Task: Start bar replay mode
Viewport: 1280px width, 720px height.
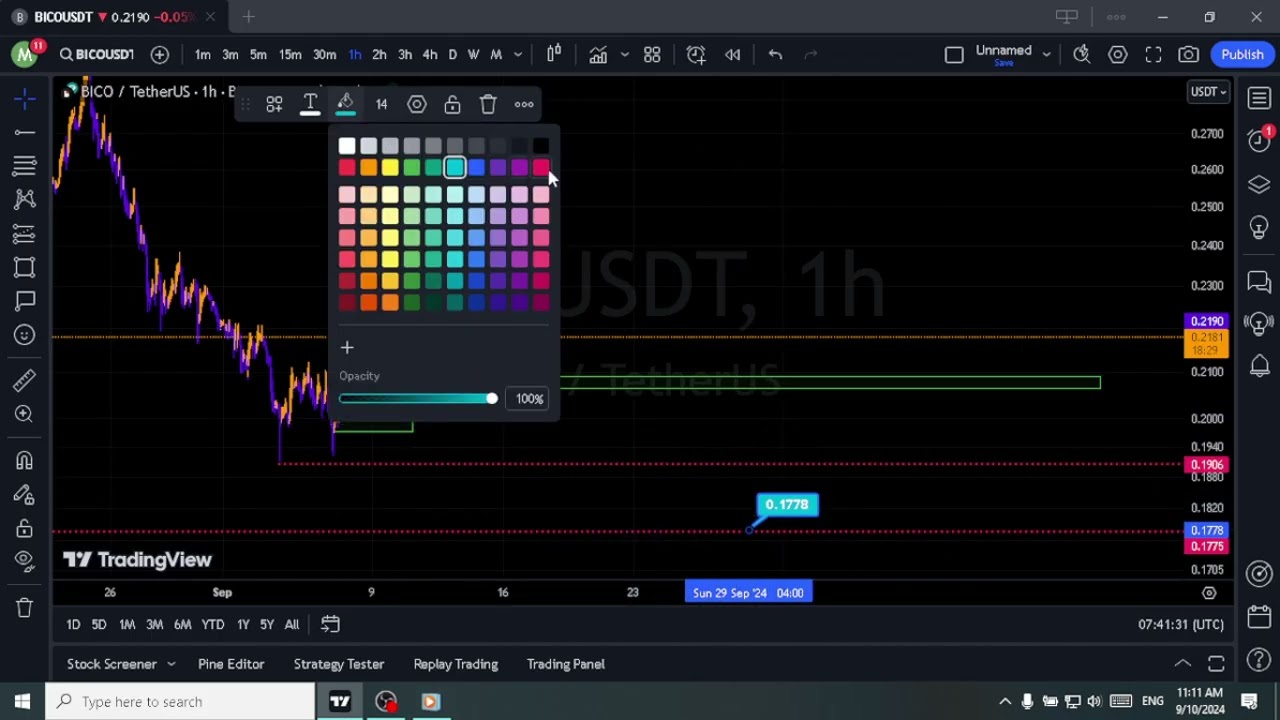Action: [732, 54]
